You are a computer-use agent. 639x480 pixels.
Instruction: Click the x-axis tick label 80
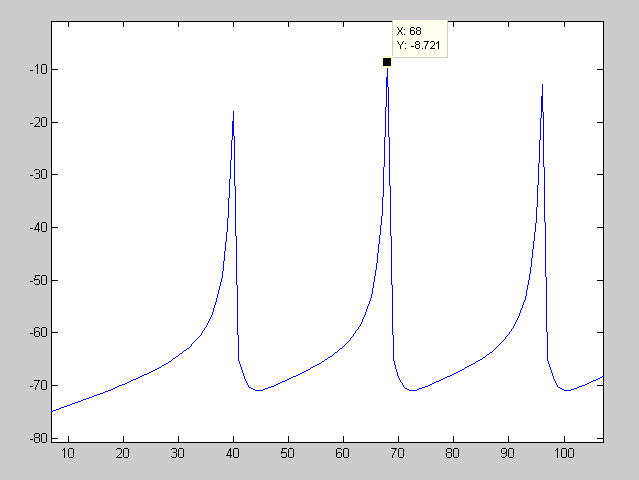(x=453, y=453)
